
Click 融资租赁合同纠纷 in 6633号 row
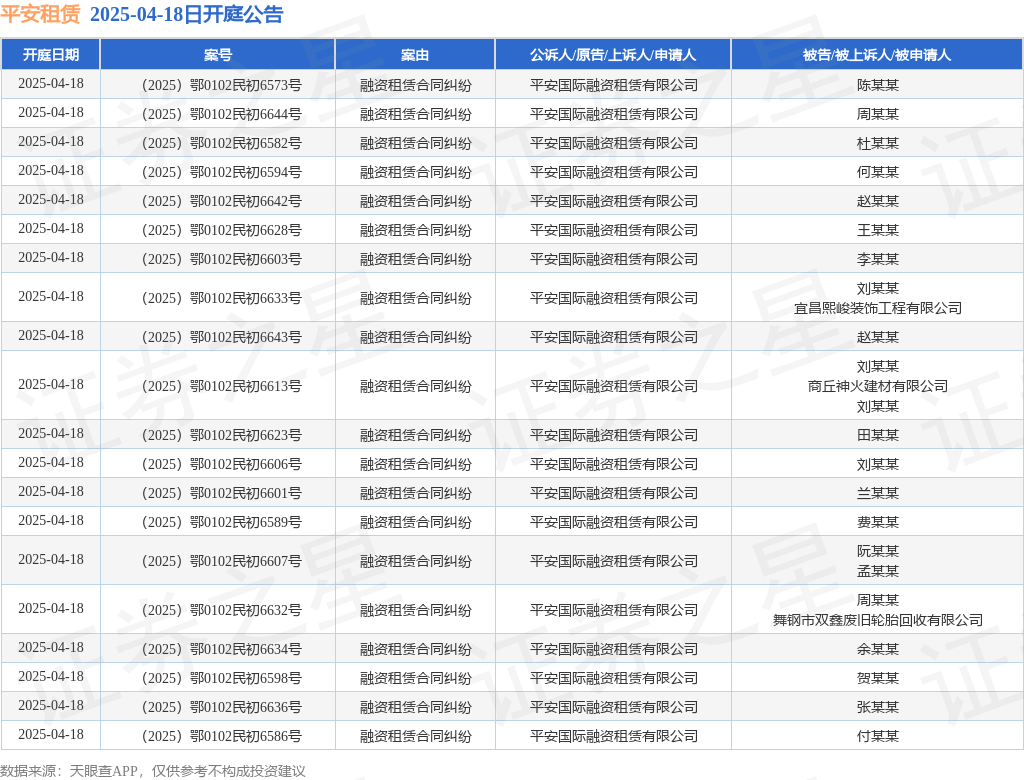(415, 298)
